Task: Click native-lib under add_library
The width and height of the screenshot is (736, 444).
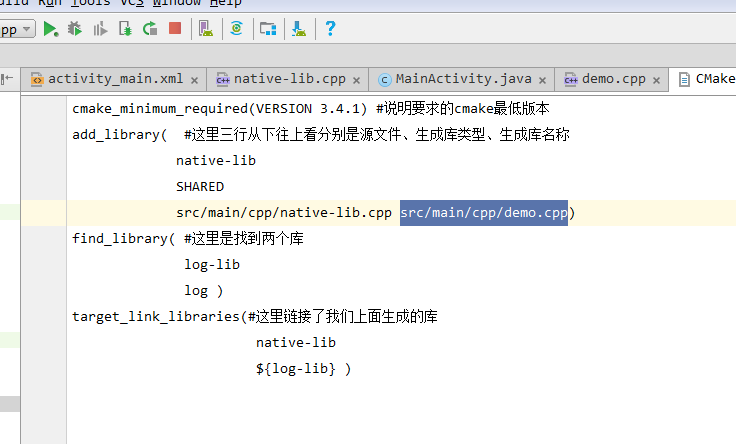Action: (216, 161)
